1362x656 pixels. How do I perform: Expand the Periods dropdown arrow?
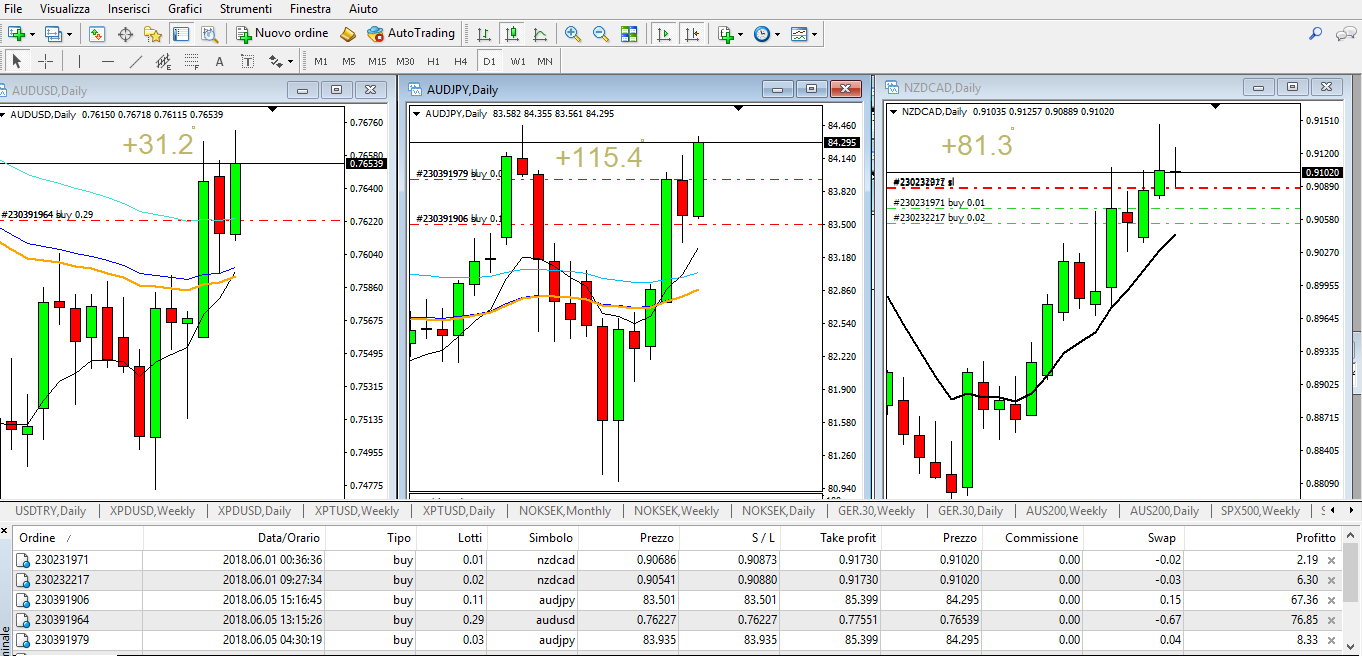pos(778,34)
